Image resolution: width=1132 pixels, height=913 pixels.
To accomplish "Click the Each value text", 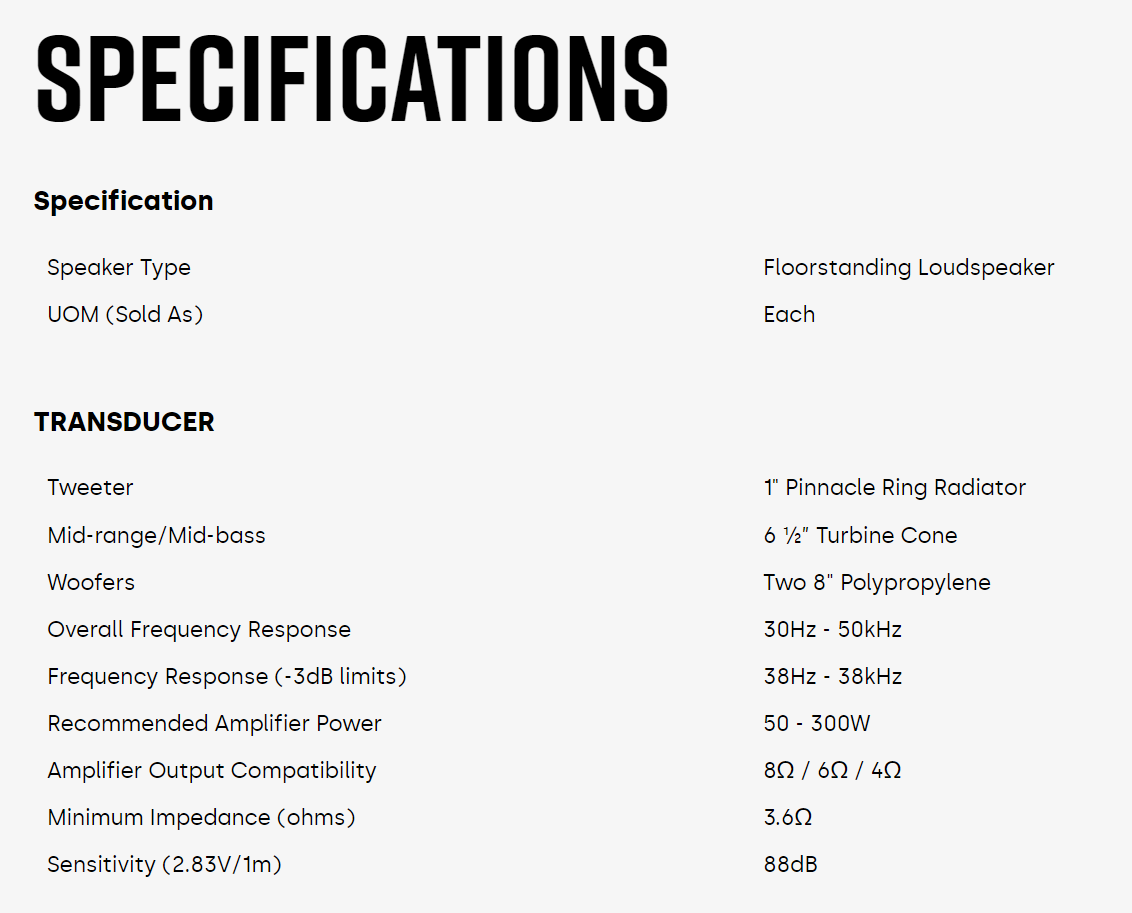I will pyautogui.click(x=789, y=315).
